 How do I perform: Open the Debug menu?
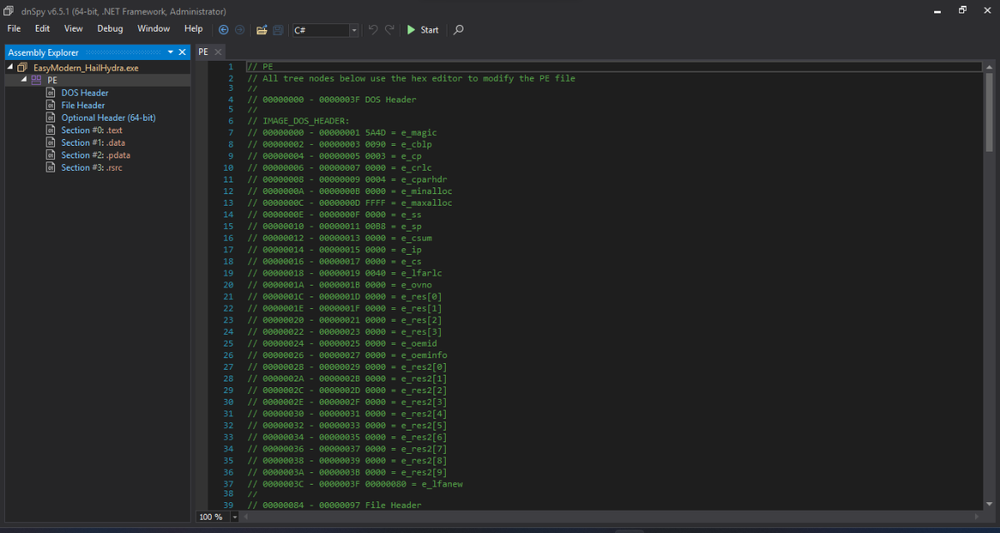(110, 29)
